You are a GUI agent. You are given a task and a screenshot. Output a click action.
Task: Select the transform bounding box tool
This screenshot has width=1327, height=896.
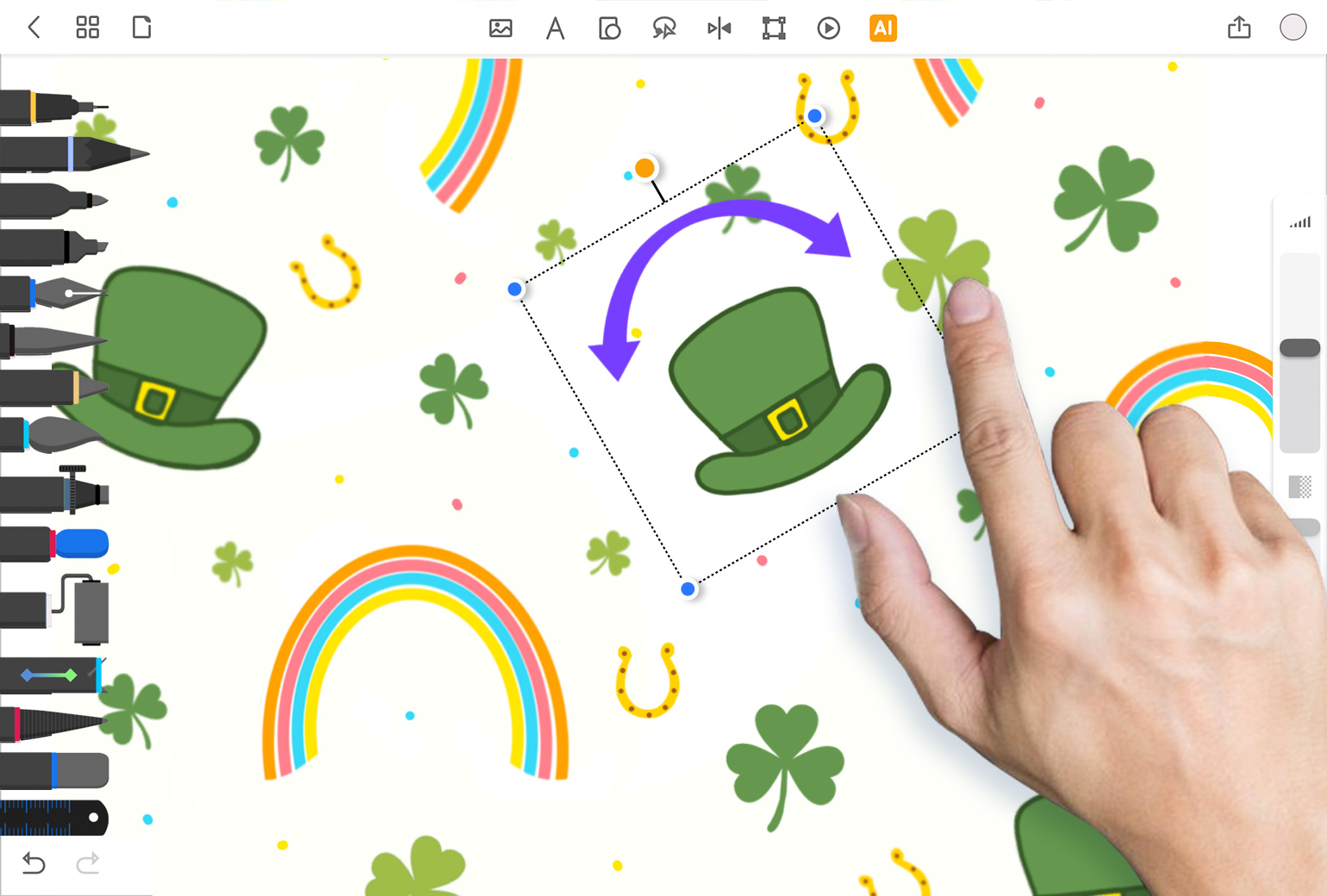774,28
